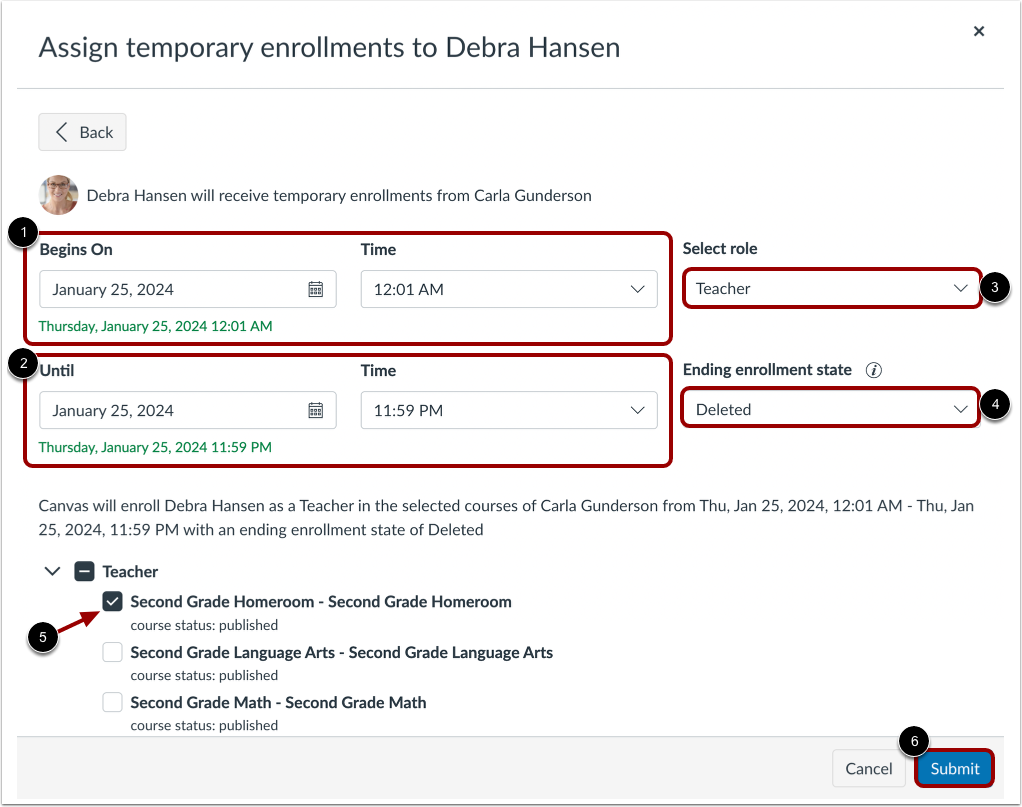Viewport: 1022px width, 807px height.
Task: Check the Second Grade Math course
Action: tap(112, 702)
